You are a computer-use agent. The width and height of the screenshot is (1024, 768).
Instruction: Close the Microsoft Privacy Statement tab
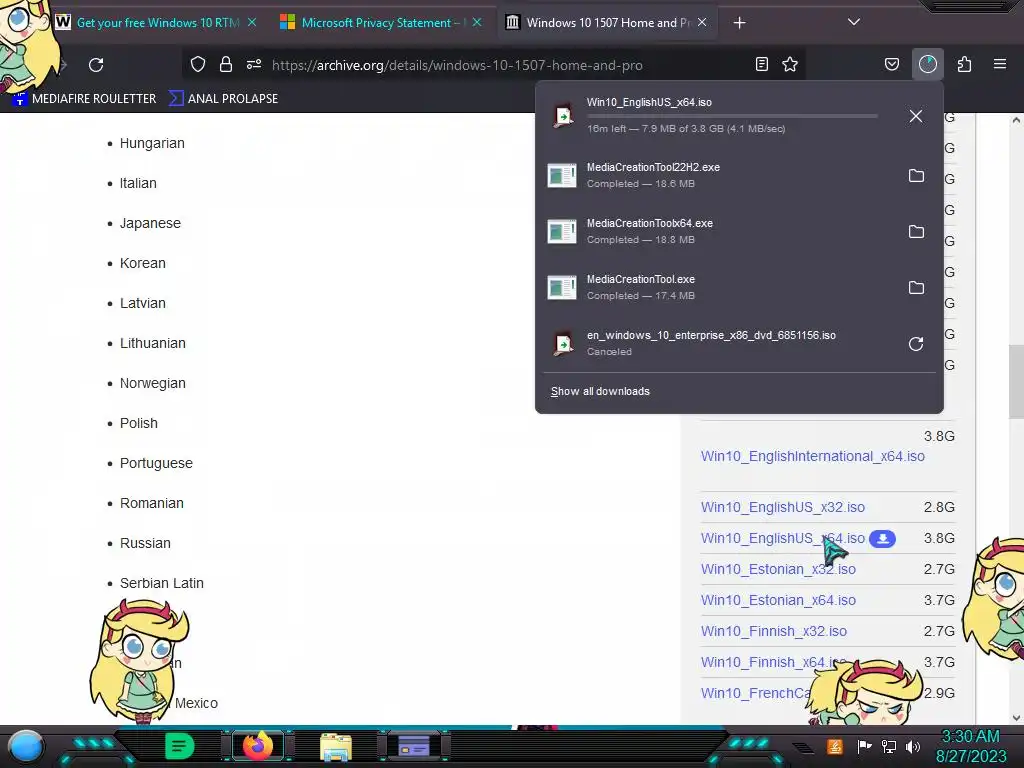(477, 22)
